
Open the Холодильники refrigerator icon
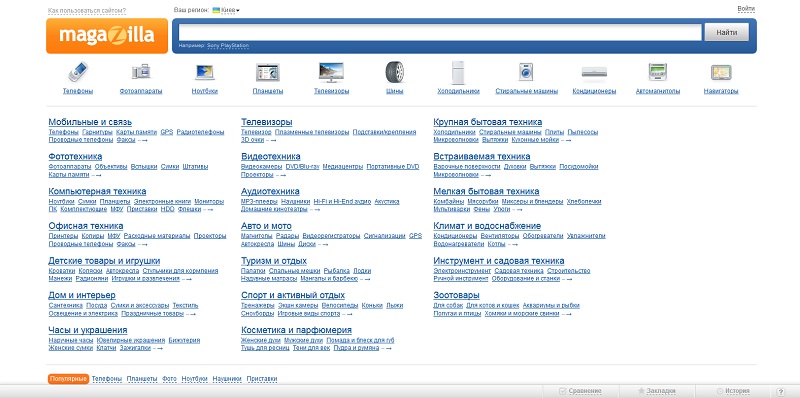tap(458, 72)
